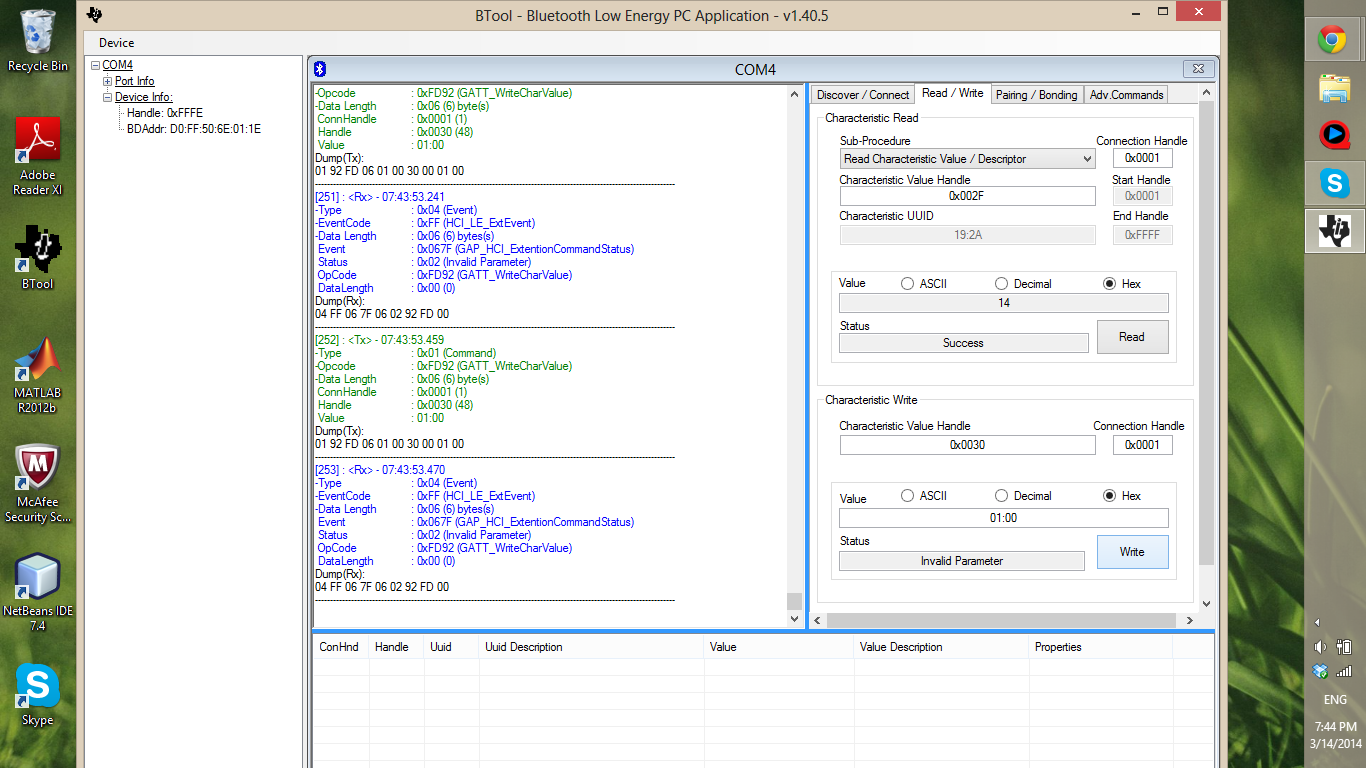
Task: Open the MATLAB R2012b desktop shortcut
Action: [x=38, y=376]
